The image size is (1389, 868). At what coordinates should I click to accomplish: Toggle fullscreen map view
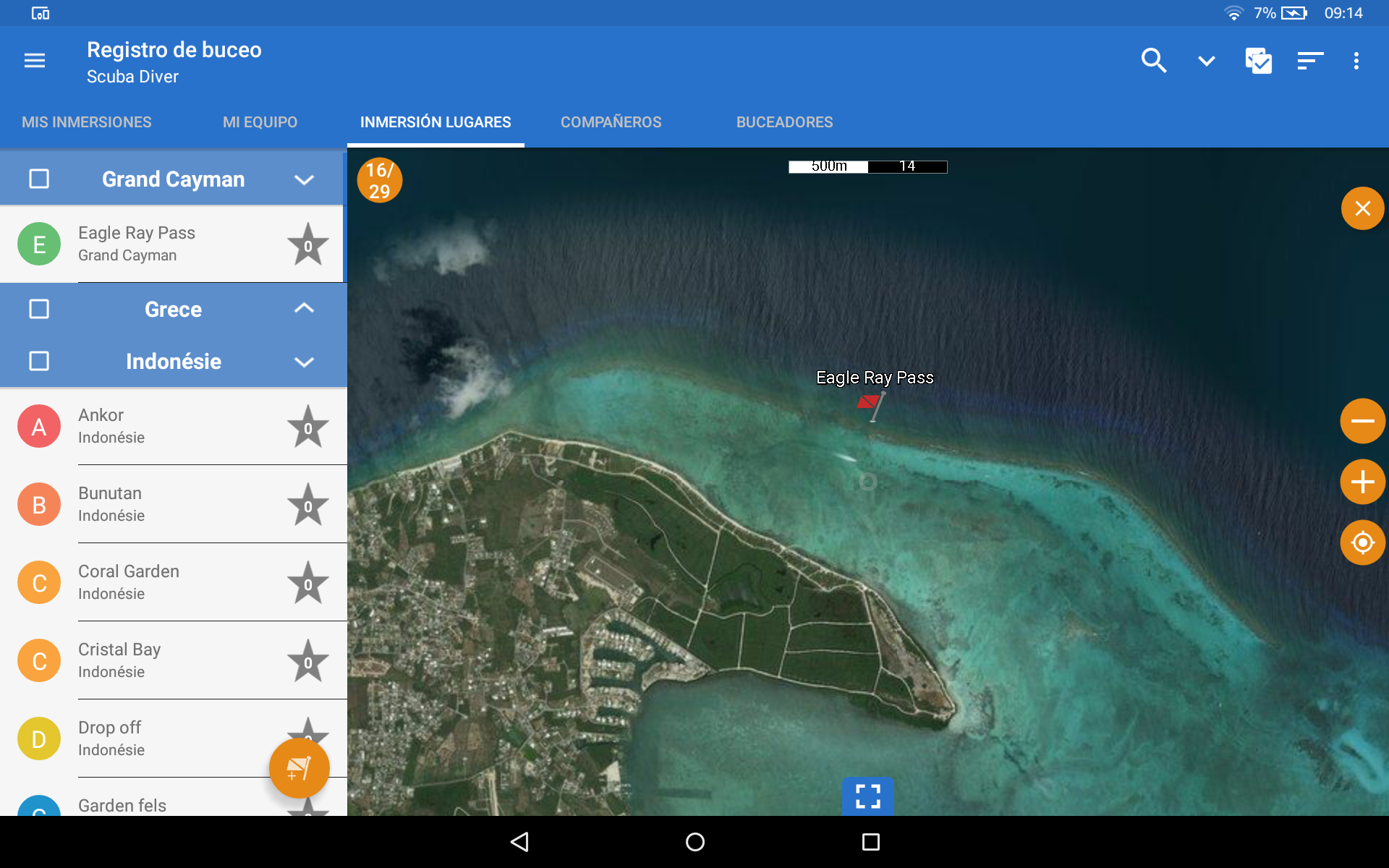[x=868, y=796]
